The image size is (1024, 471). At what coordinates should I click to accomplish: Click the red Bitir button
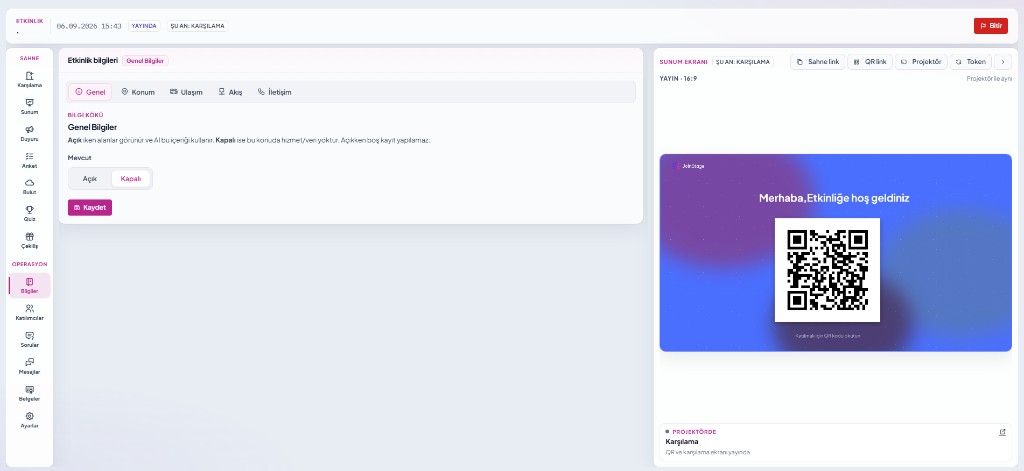pos(991,26)
